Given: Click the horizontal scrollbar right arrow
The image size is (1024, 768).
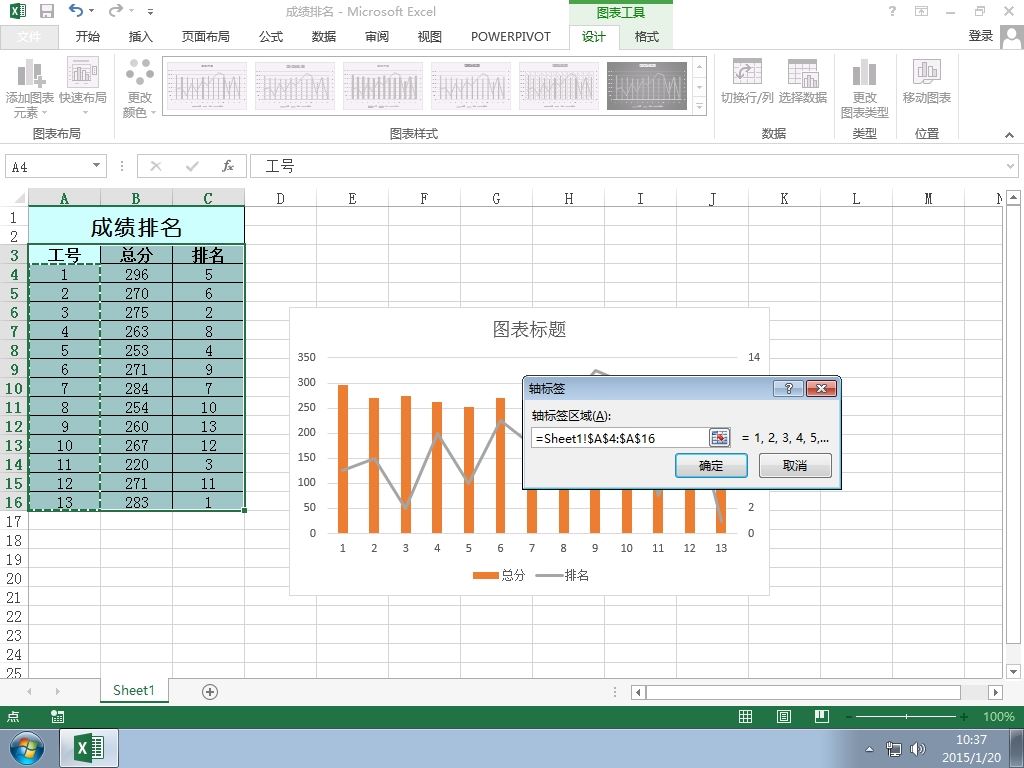Looking at the screenshot, I should [995, 692].
